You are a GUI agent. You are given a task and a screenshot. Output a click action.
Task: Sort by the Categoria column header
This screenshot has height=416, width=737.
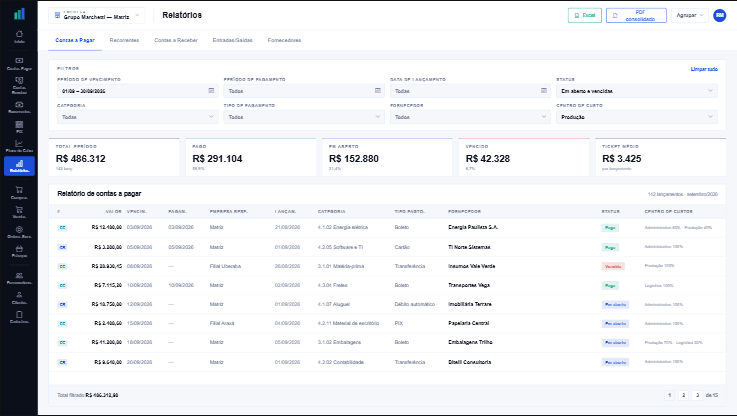point(331,212)
